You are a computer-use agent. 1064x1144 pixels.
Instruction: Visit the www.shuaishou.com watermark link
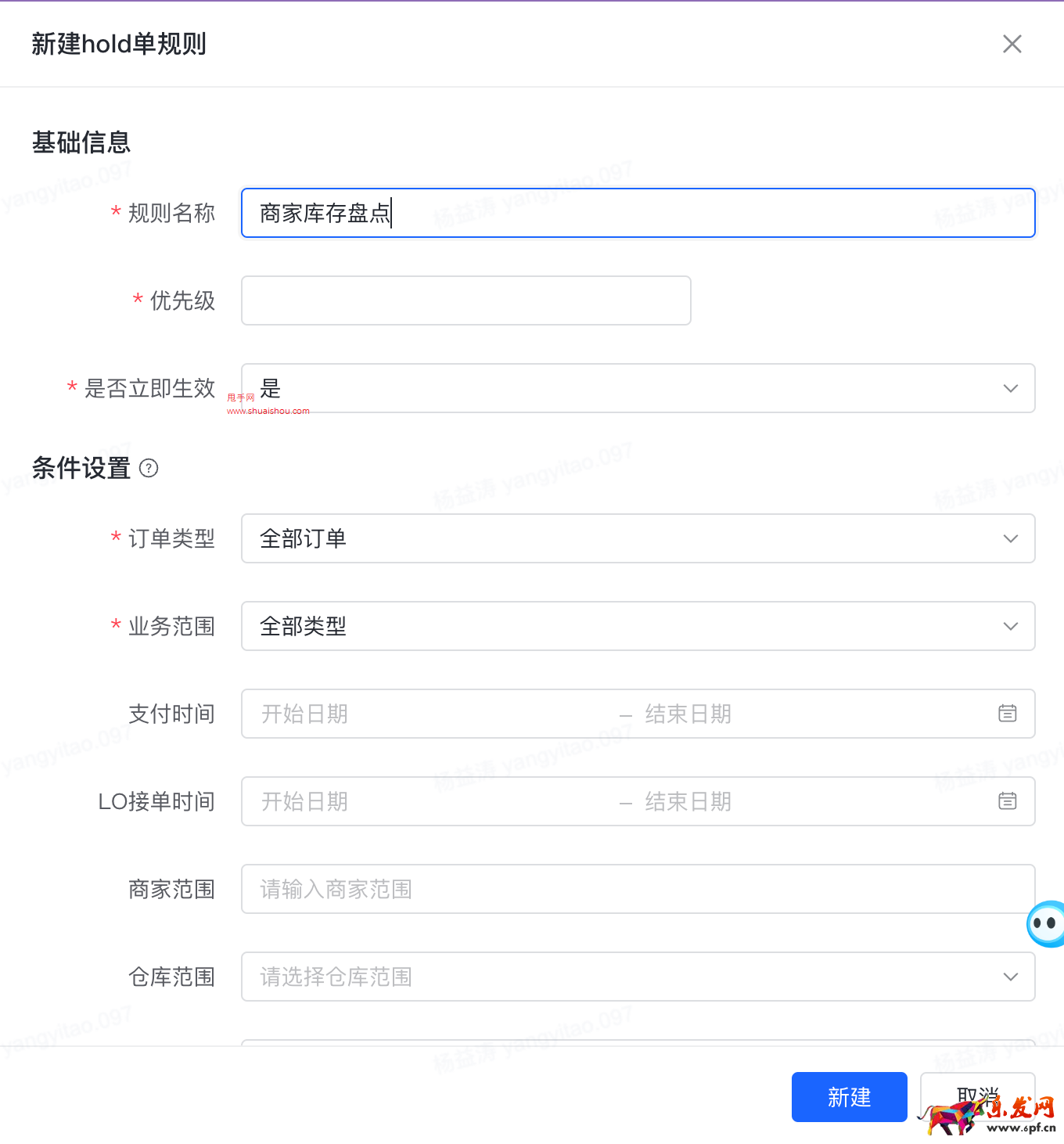[x=267, y=411]
